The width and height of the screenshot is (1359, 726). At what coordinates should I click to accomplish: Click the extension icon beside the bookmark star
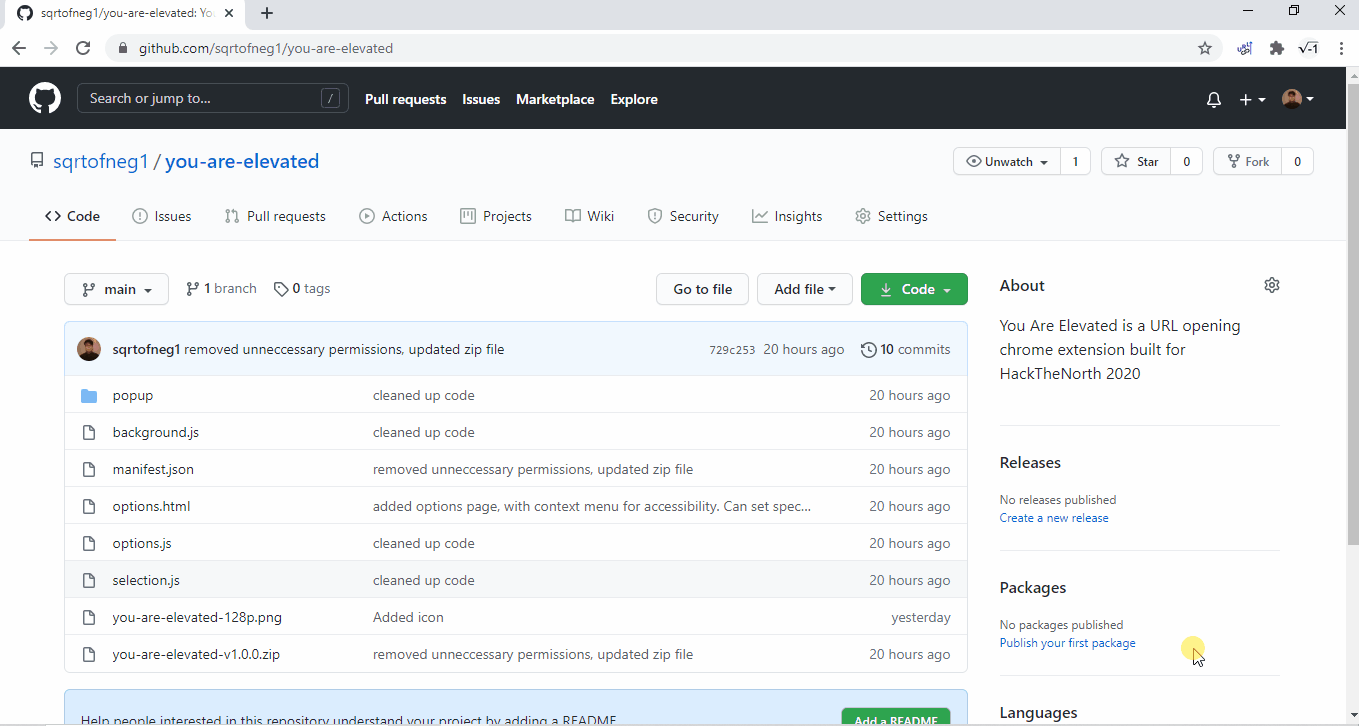coord(1245,48)
